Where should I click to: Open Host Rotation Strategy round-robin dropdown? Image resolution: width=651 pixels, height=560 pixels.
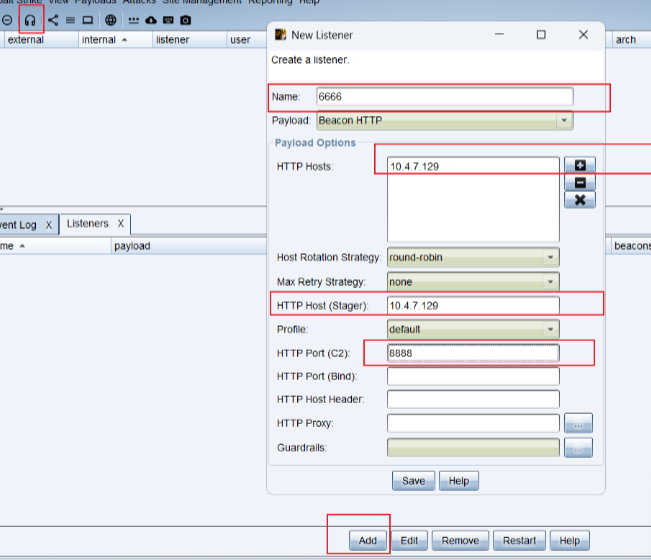tap(550, 257)
